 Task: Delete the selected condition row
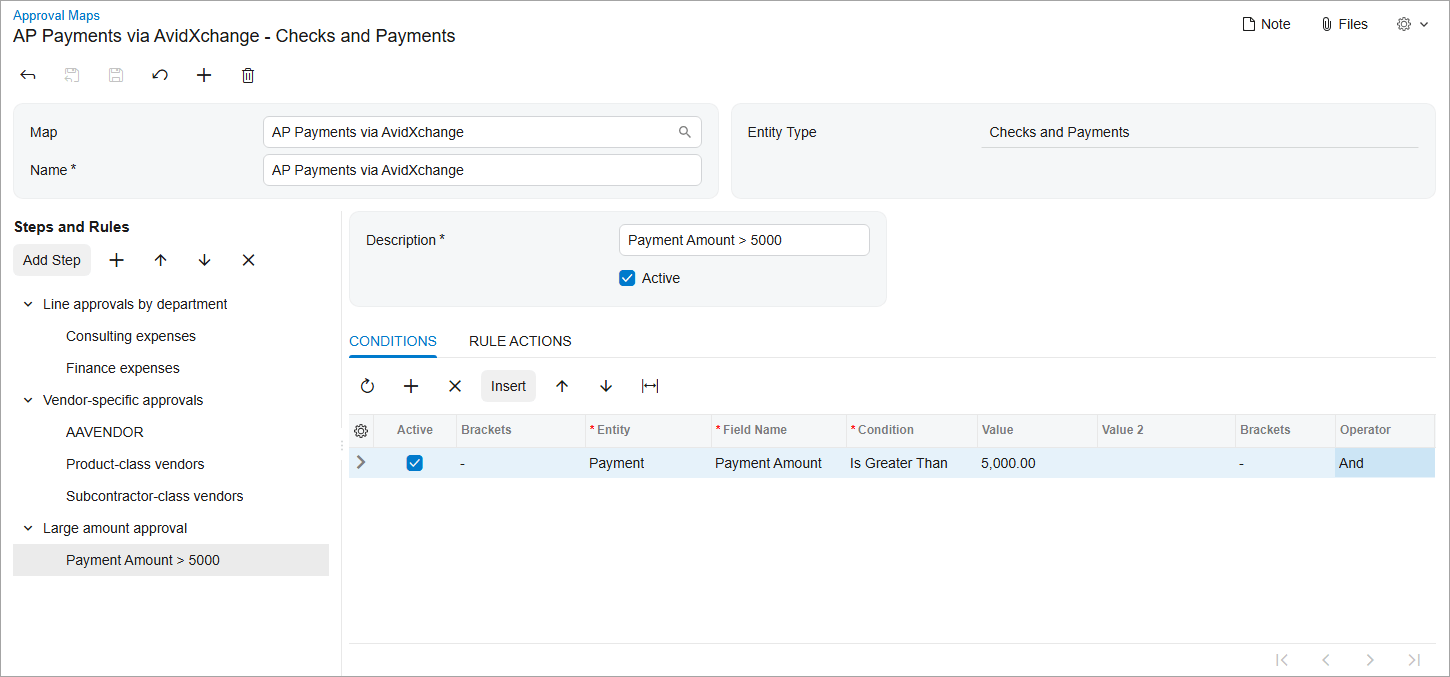pos(455,386)
